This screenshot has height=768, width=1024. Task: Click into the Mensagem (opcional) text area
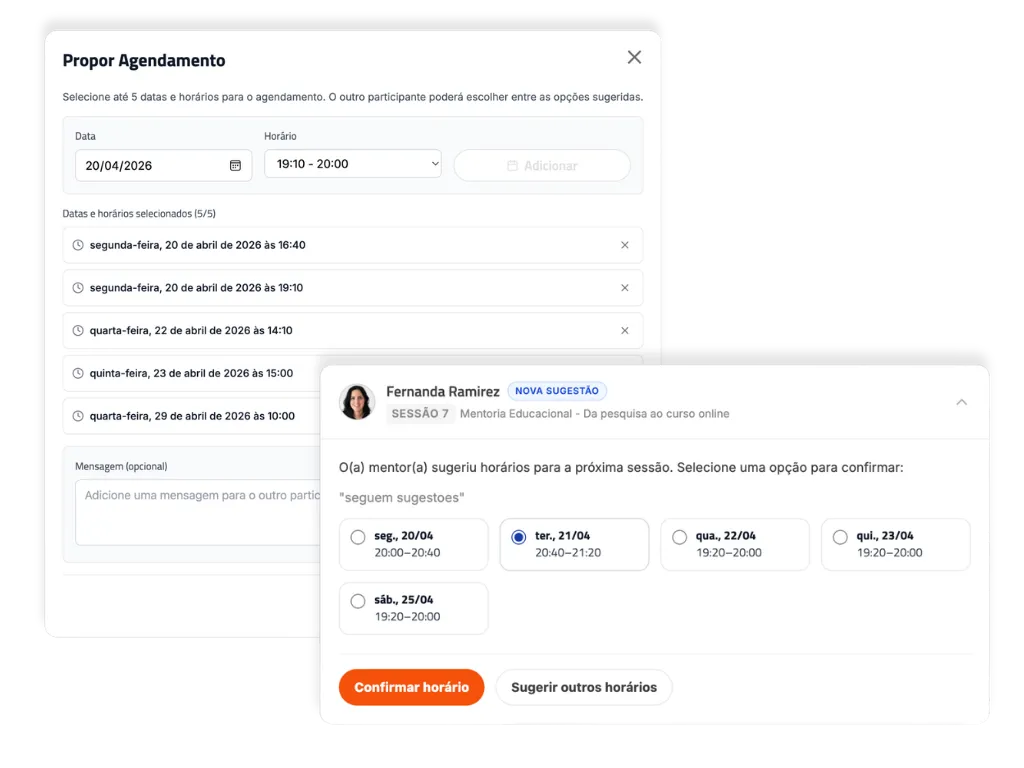195,510
